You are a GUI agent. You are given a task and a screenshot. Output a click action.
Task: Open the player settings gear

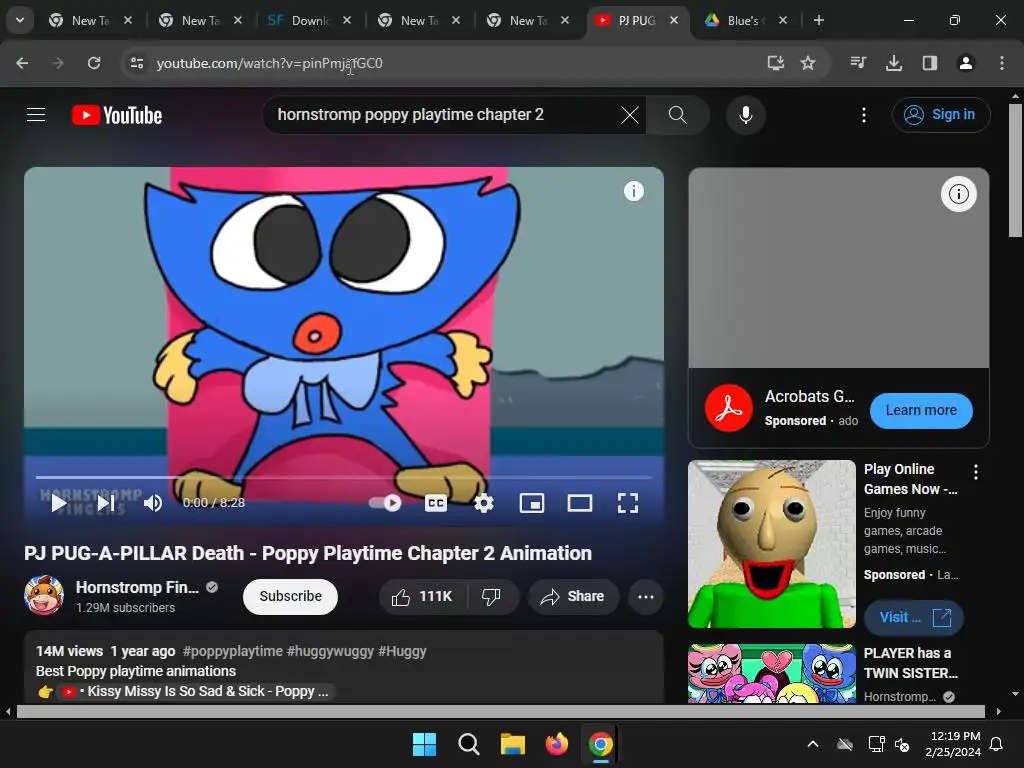tap(484, 503)
